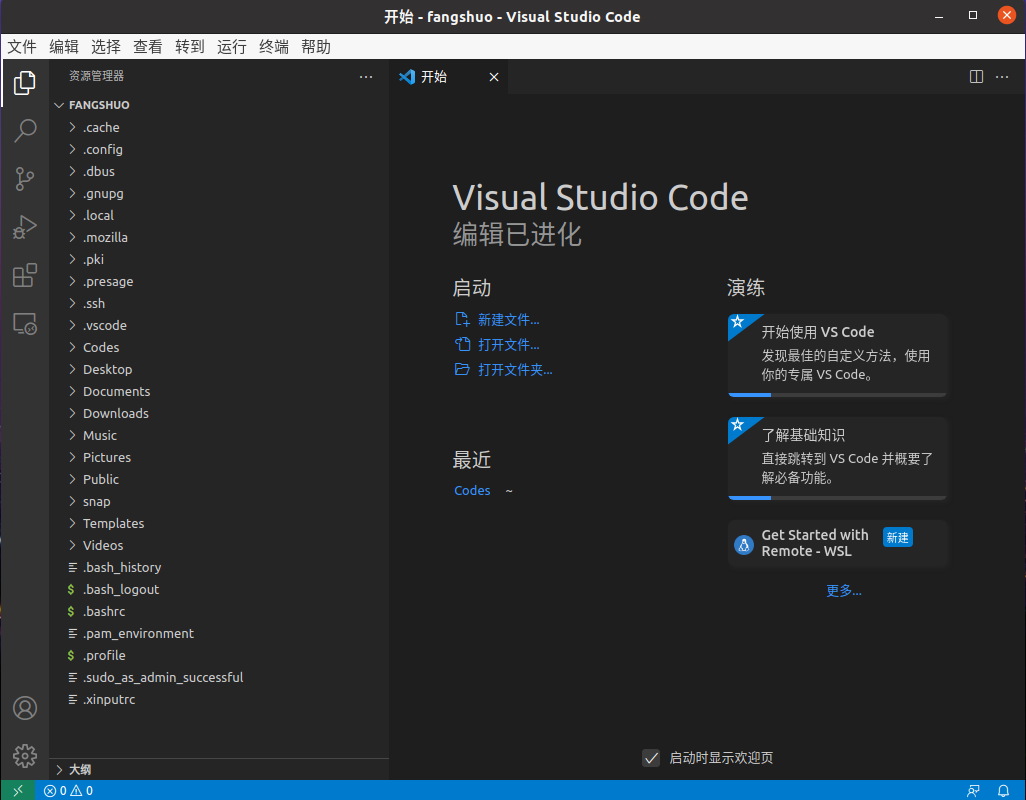Open the 转到 menu
Screen dimensions: 1026x800
[190, 47]
